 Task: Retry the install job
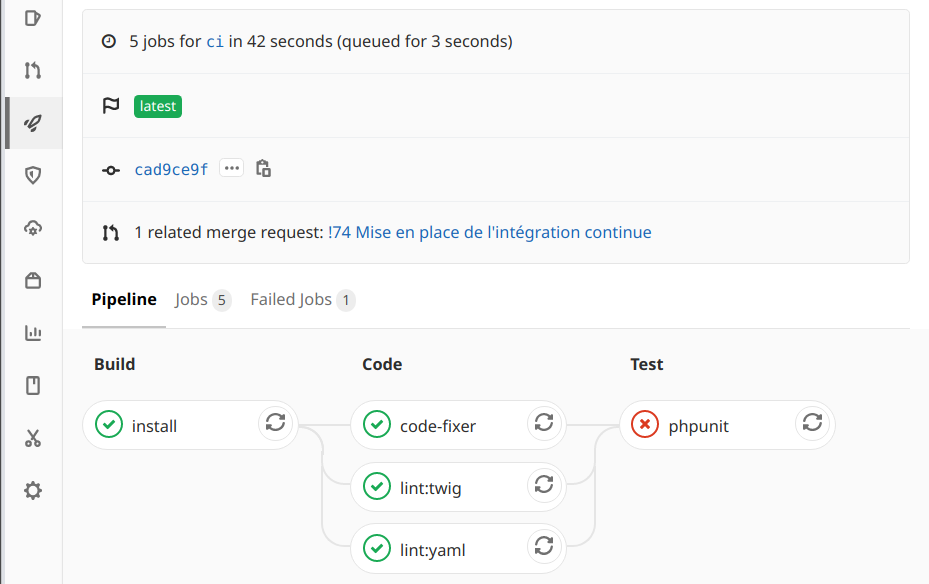(276, 423)
